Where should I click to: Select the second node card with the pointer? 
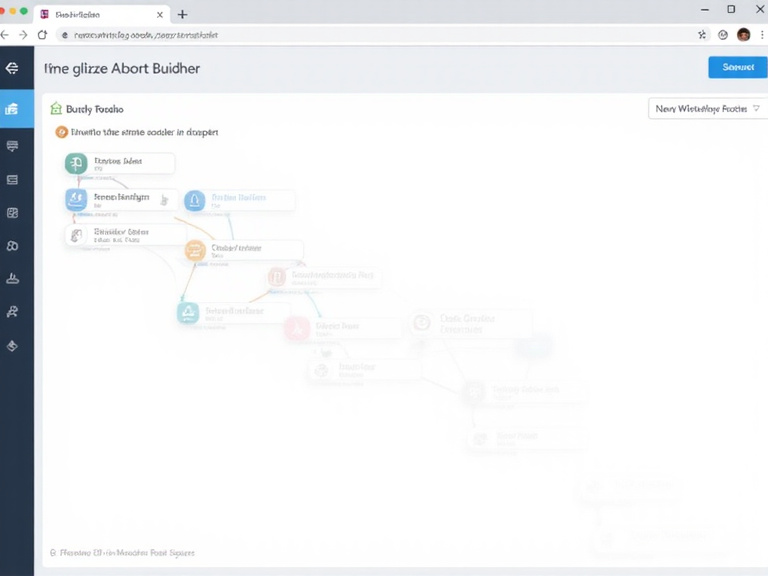121,200
